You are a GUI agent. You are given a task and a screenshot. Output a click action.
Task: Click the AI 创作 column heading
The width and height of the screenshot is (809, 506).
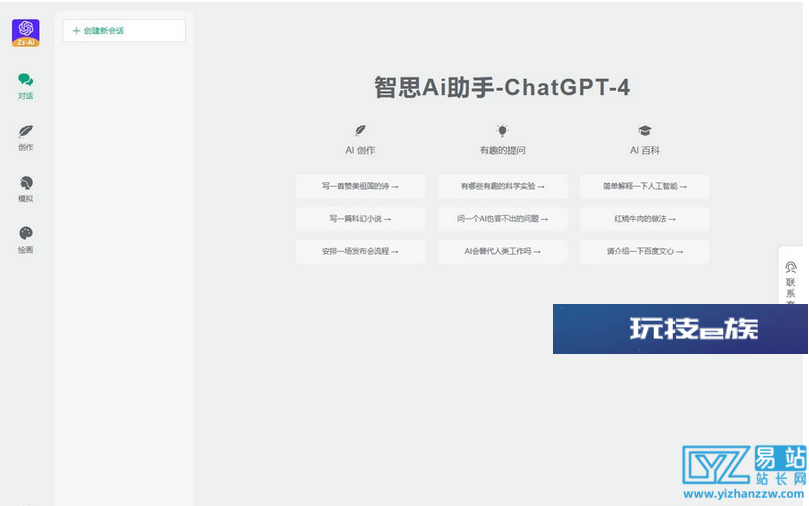click(360, 150)
